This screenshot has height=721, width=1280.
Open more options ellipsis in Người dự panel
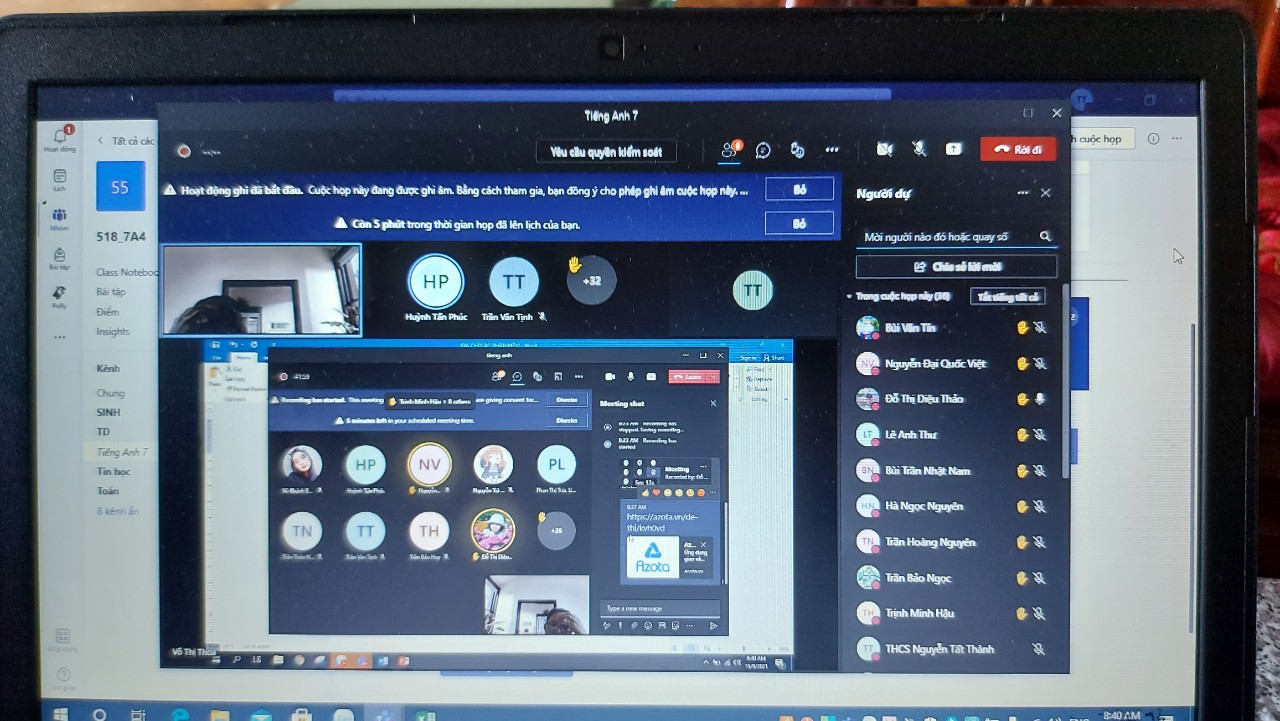pyautogui.click(x=1022, y=193)
